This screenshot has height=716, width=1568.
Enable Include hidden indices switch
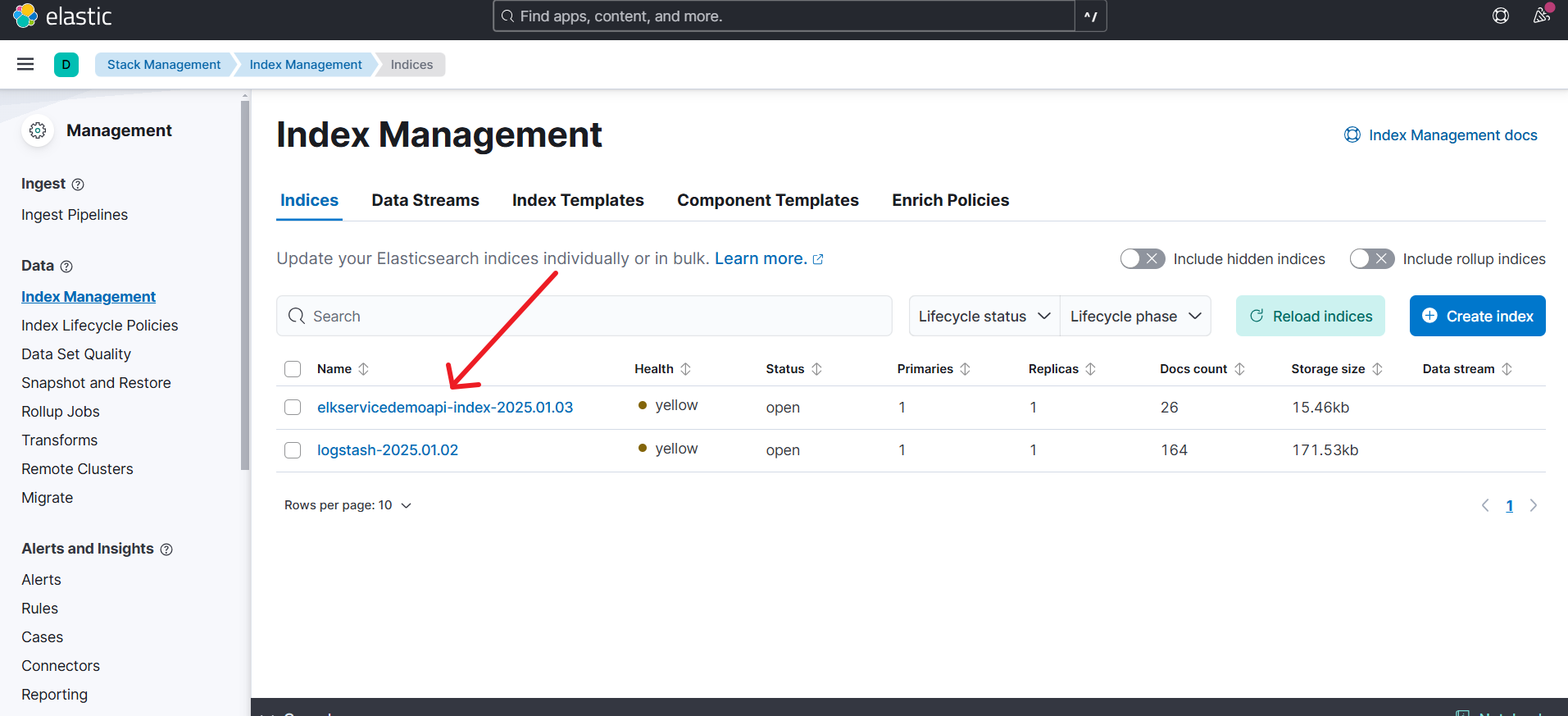click(1142, 259)
